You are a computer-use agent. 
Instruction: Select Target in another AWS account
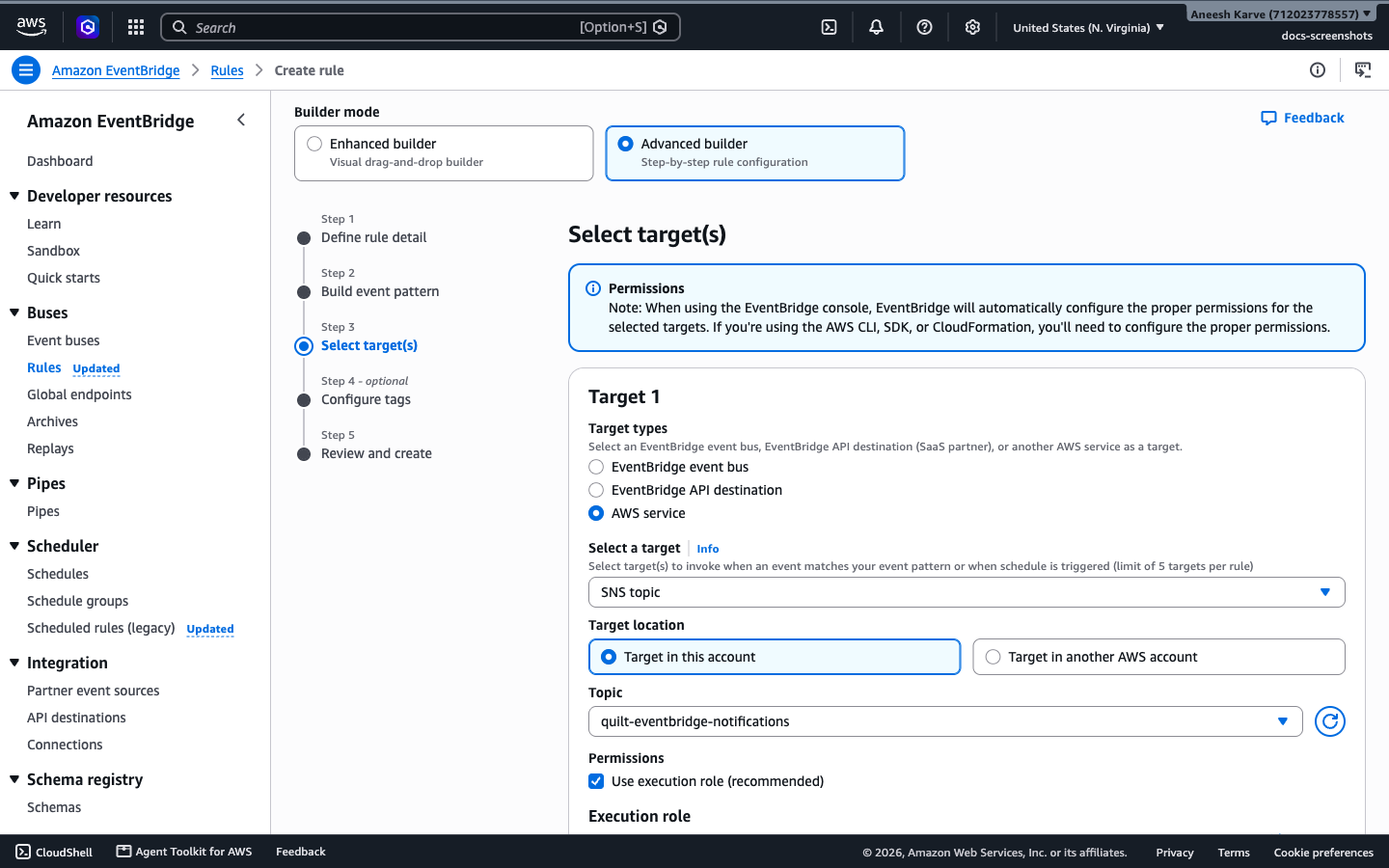[1158, 657]
